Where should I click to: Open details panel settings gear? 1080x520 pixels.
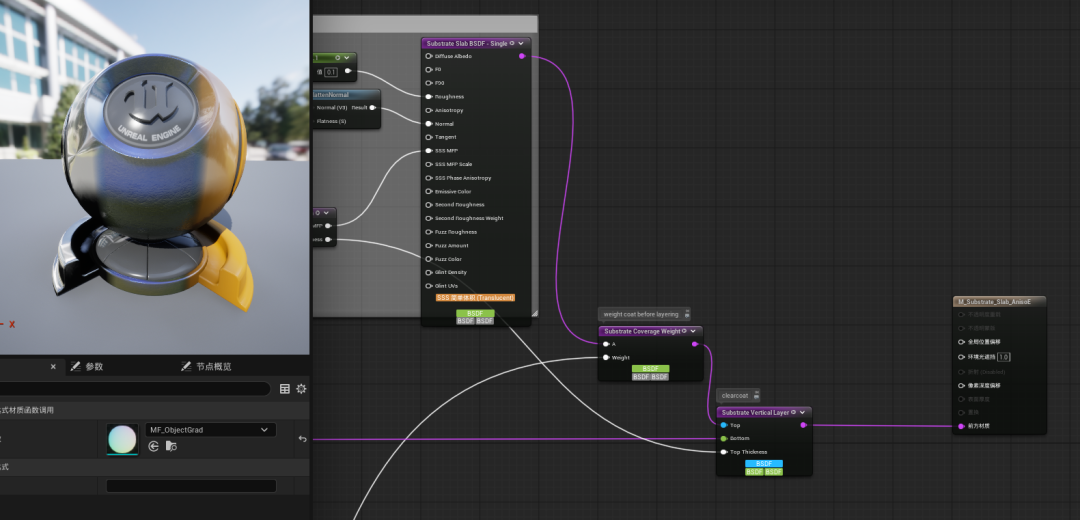(301, 389)
